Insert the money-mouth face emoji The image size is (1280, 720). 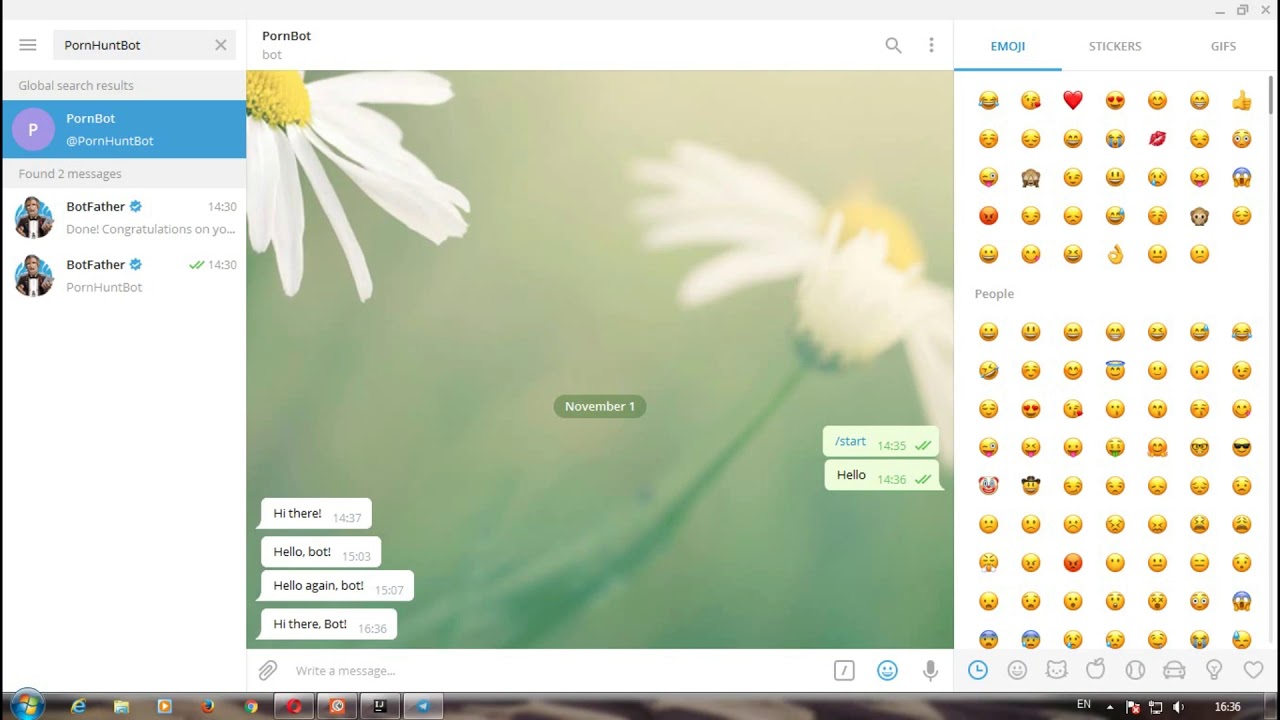(1115, 447)
